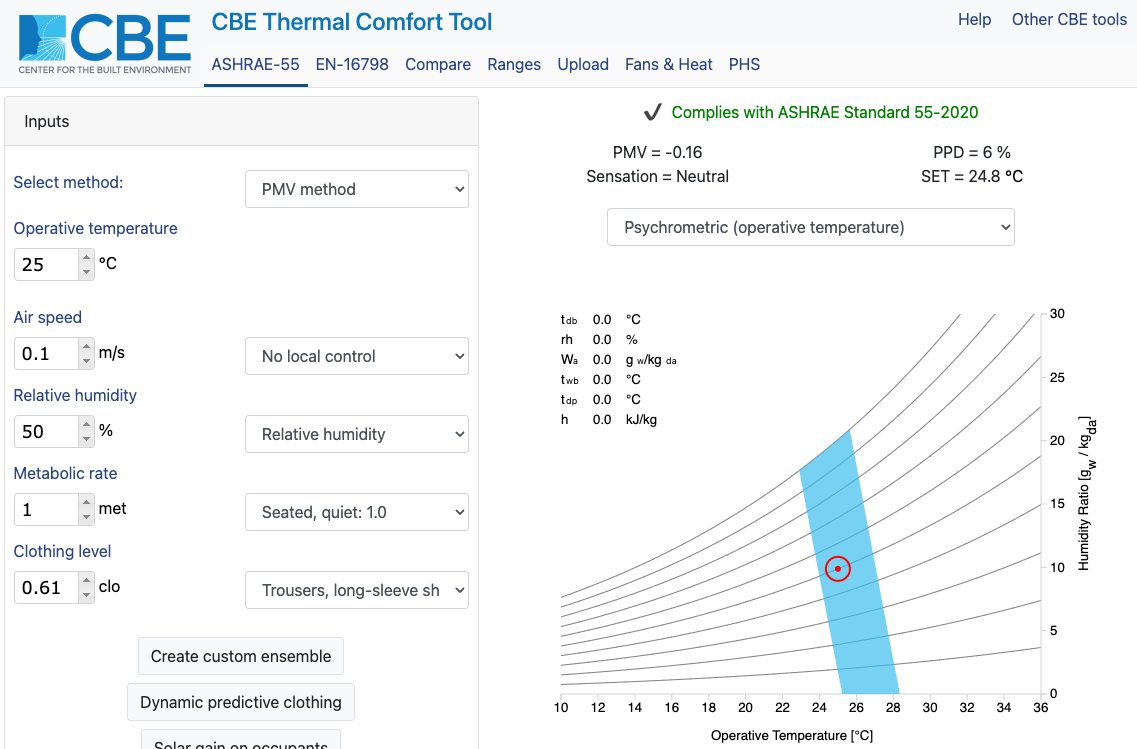This screenshot has width=1137, height=749.
Task: Open the Seated, quiet metabolic rate dropdown
Action: click(x=356, y=512)
